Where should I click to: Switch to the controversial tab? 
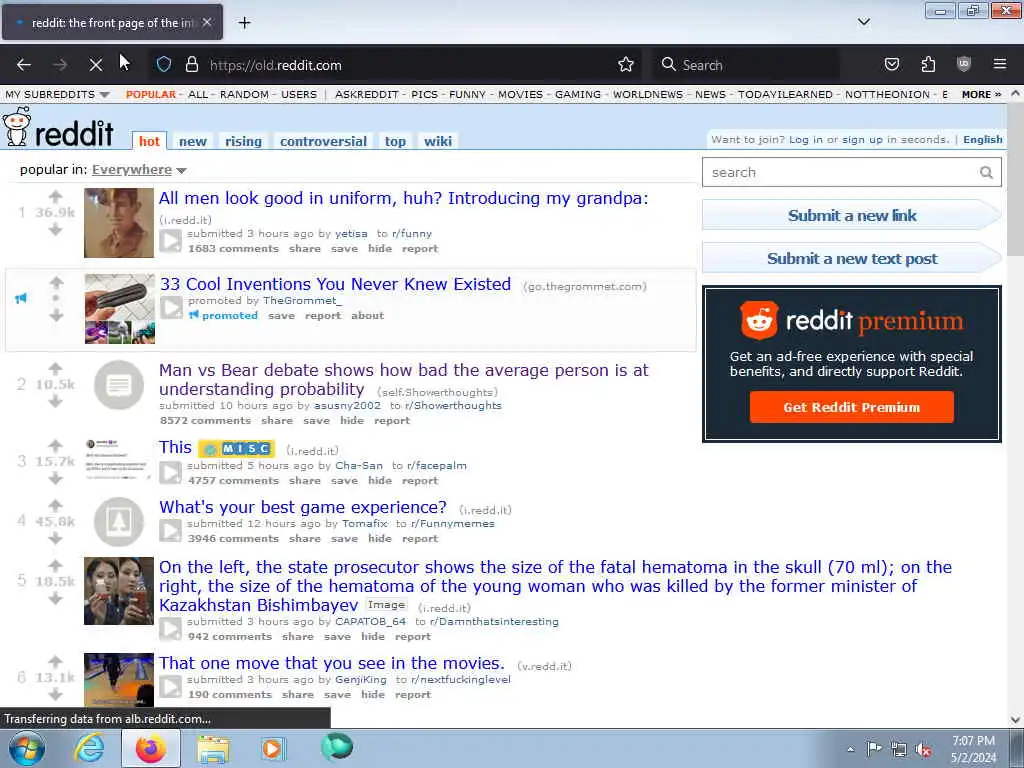tap(323, 142)
